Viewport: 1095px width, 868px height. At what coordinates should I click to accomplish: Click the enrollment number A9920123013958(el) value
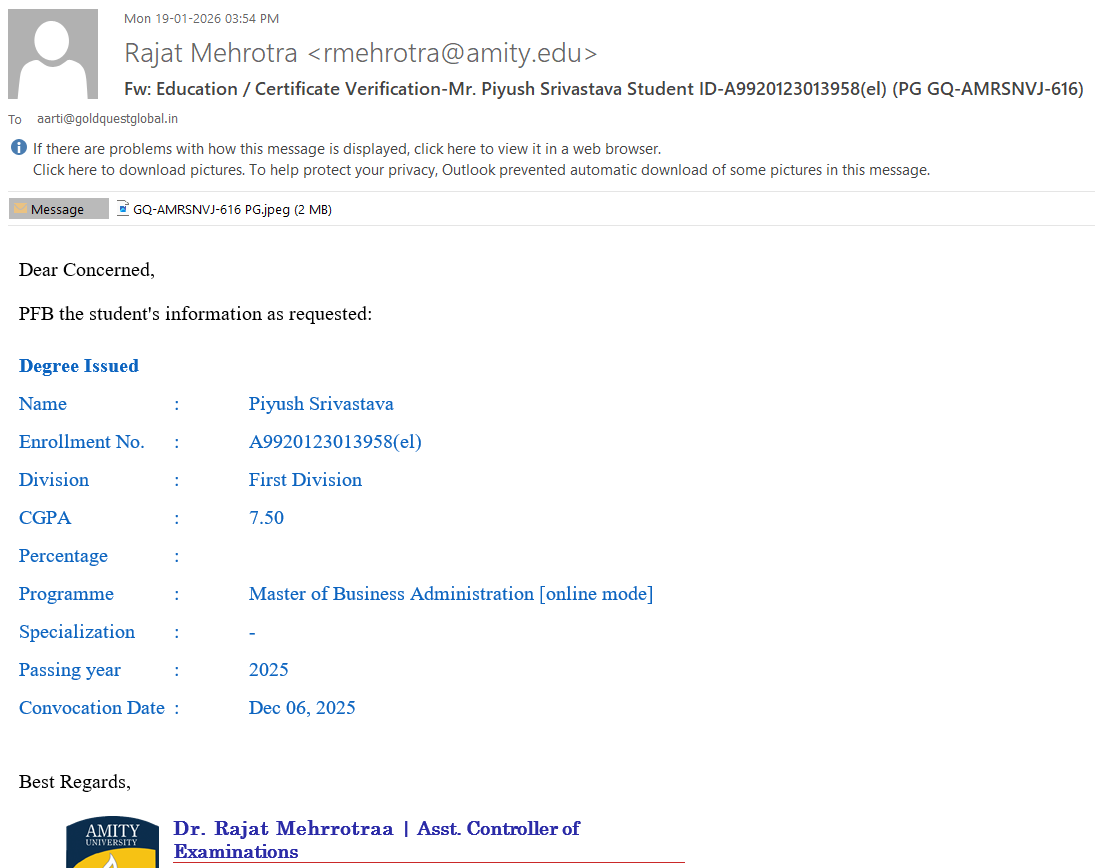pos(335,442)
